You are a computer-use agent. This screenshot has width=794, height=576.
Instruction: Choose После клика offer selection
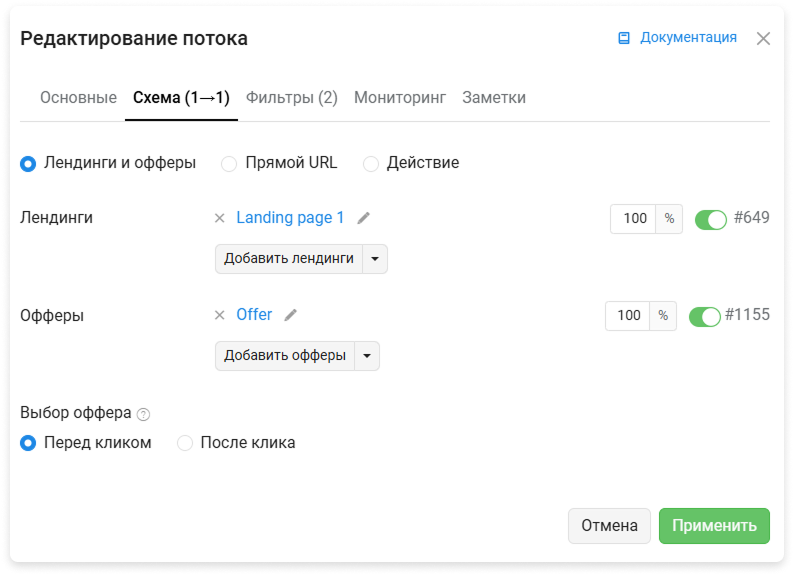tap(185, 443)
